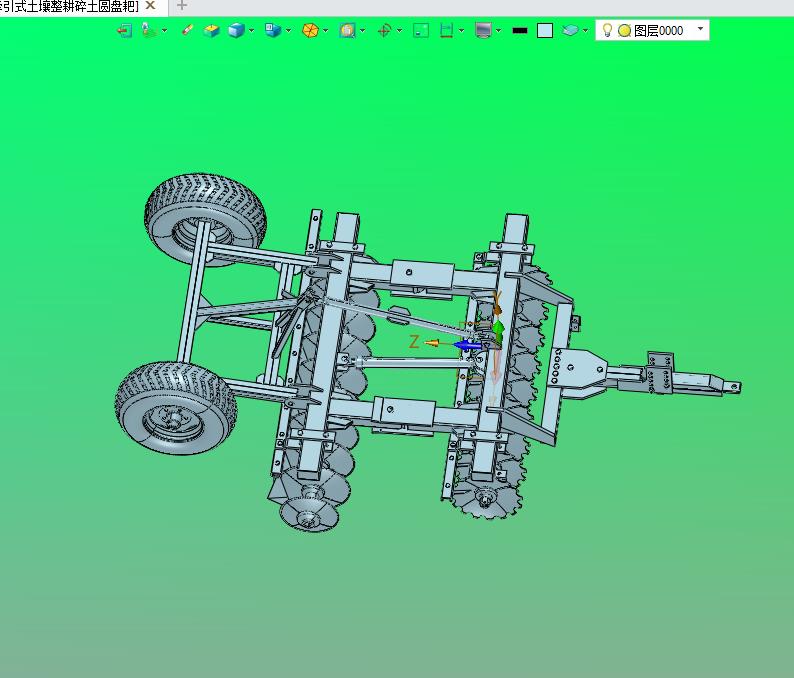Click the orange polyhedron icon
Viewport: 794px width, 678px height.
tap(310, 30)
